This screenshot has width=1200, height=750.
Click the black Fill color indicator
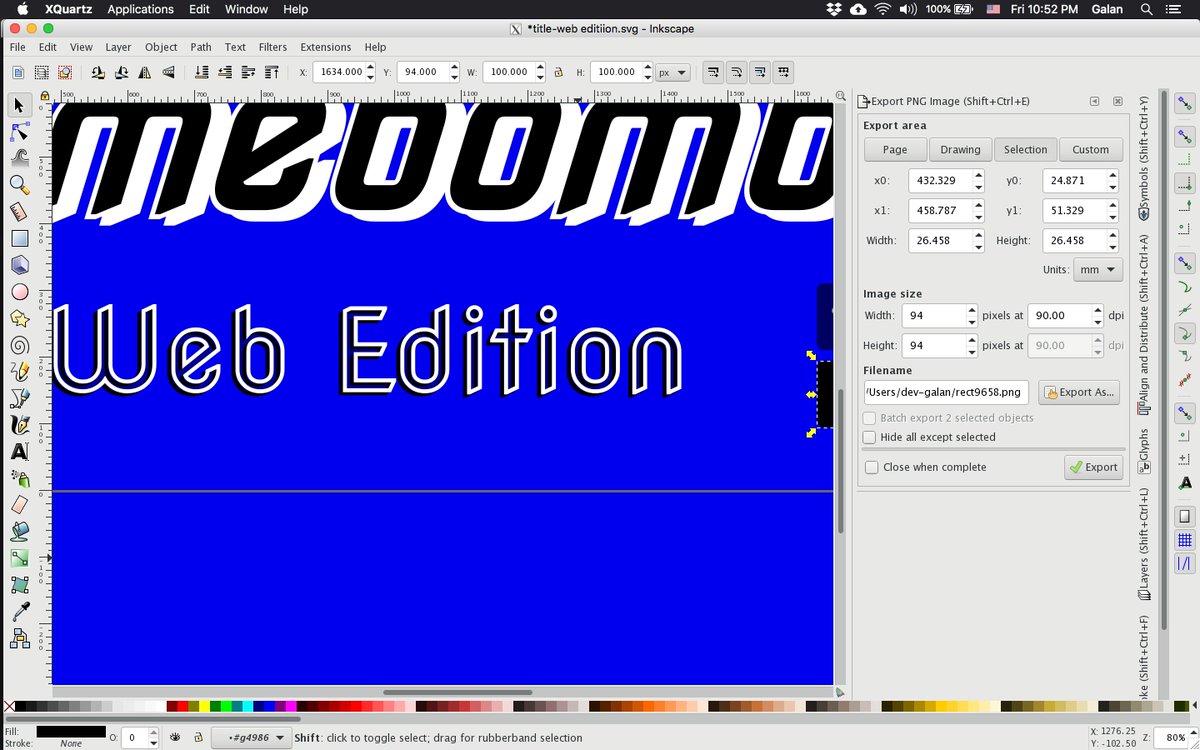pos(70,732)
